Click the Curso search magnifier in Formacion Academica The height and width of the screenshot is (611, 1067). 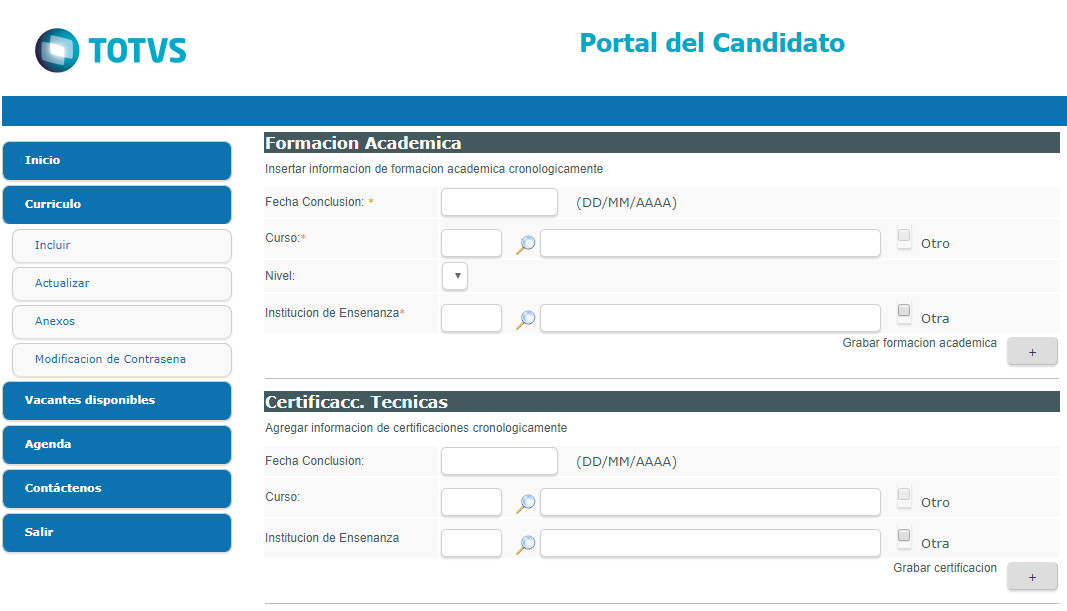[x=525, y=244]
